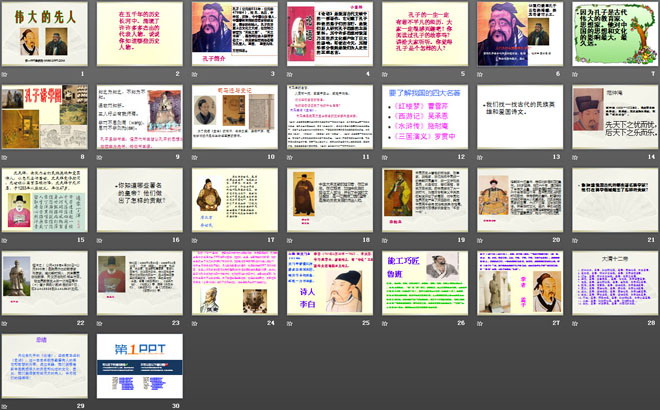Click the animation star icon under slide 7
The width and height of the screenshot is (660, 410).
[575, 74]
